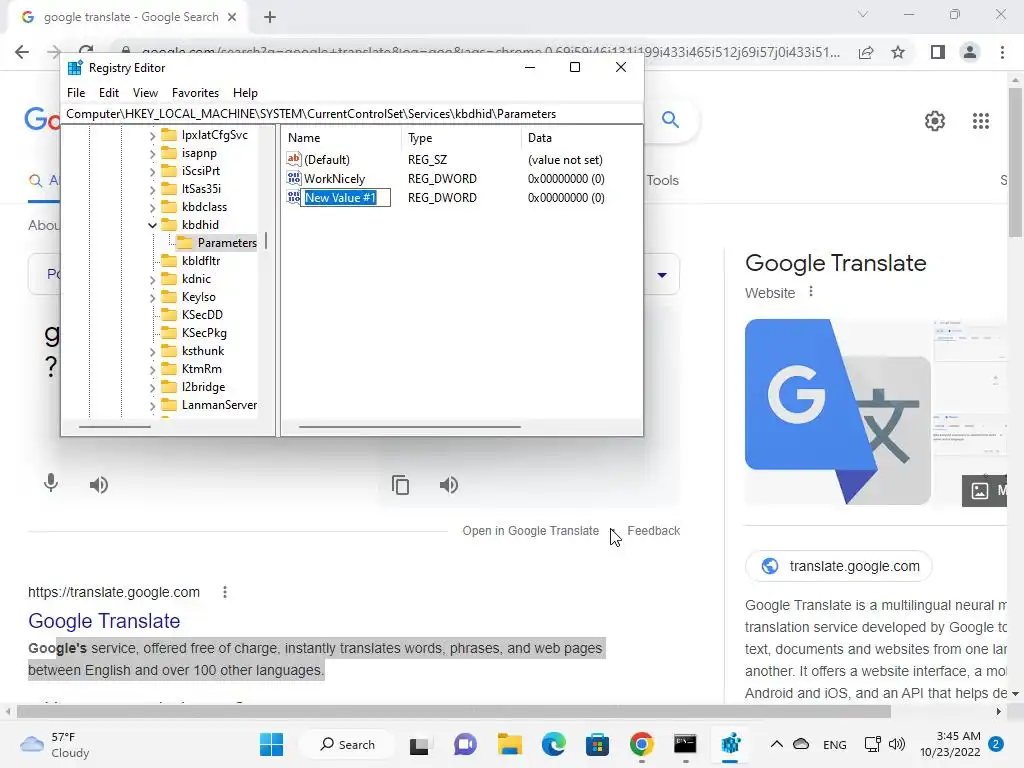1024x768 pixels.
Task: Expand the kdnic tree node
Action: tap(152, 280)
